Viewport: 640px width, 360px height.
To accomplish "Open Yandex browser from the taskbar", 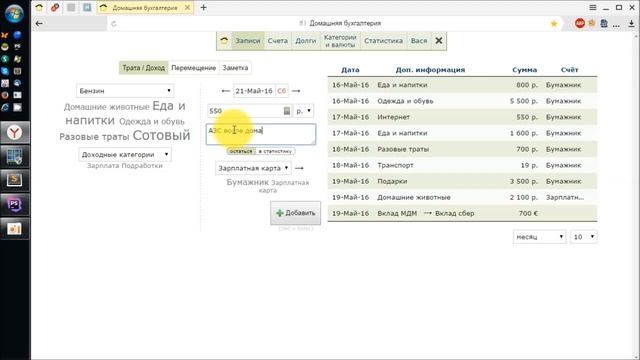I will [15, 133].
